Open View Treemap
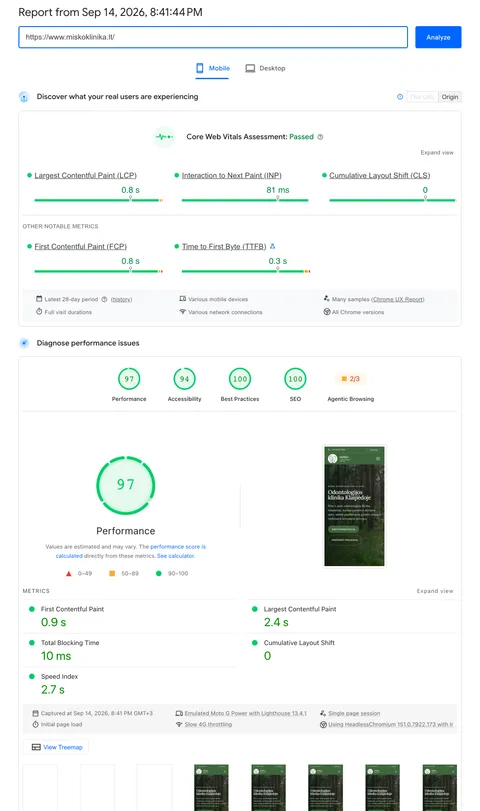Screen dimensions: 480x811 (56, 747)
